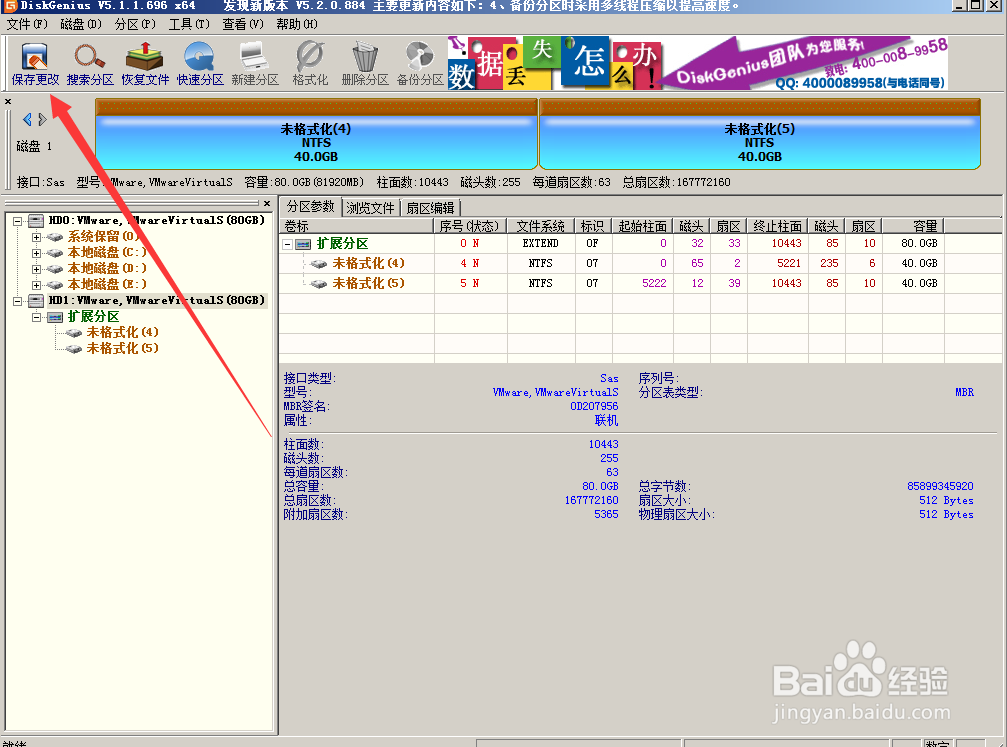This screenshot has height=747, width=1007.
Task: Open the Help (帮助) menu
Action: pyautogui.click(x=297, y=24)
